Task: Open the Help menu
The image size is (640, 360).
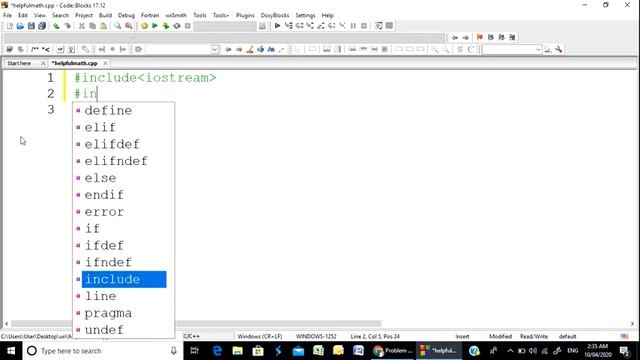Action: pos(327,15)
